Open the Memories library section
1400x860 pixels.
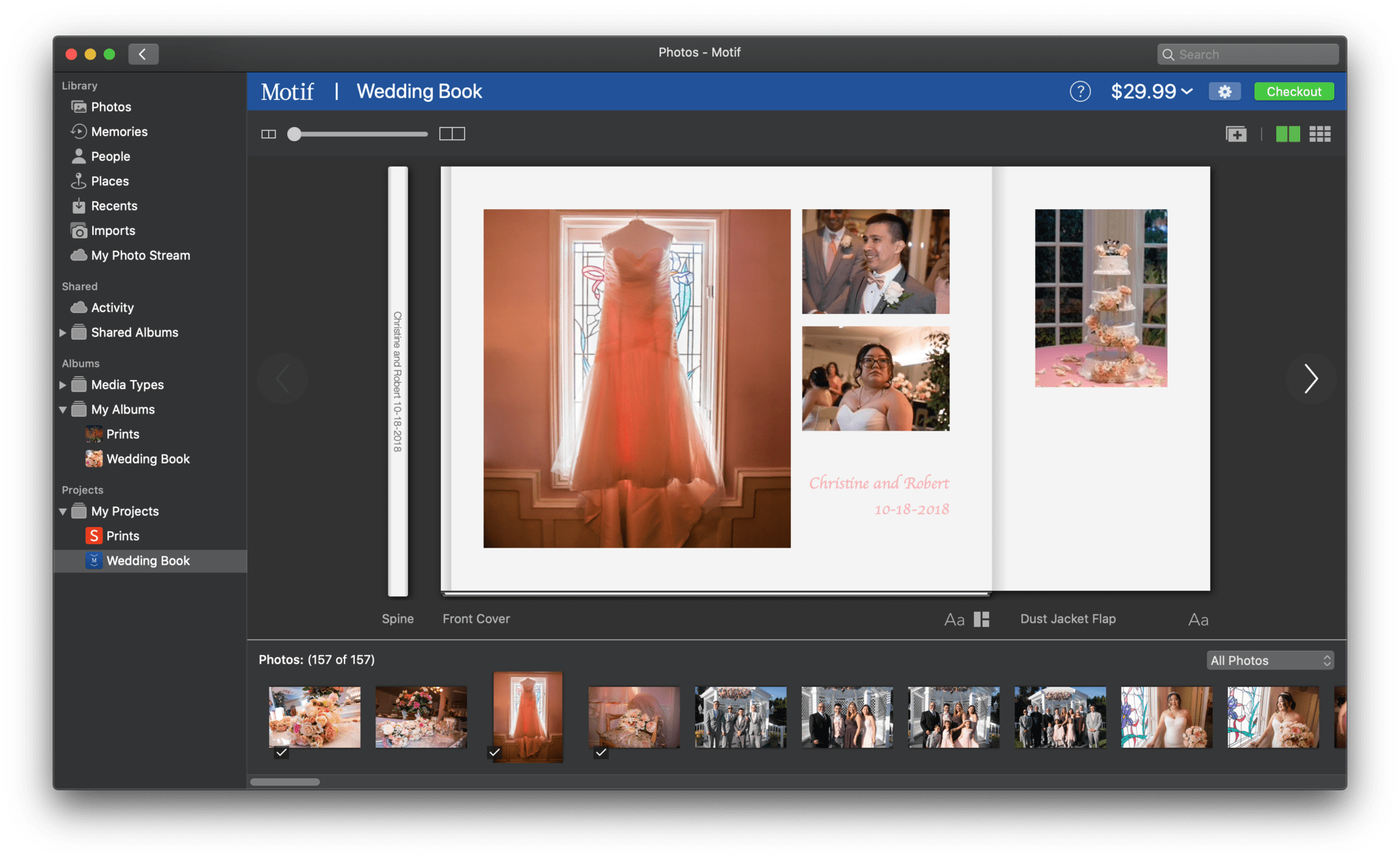pos(120,131)
